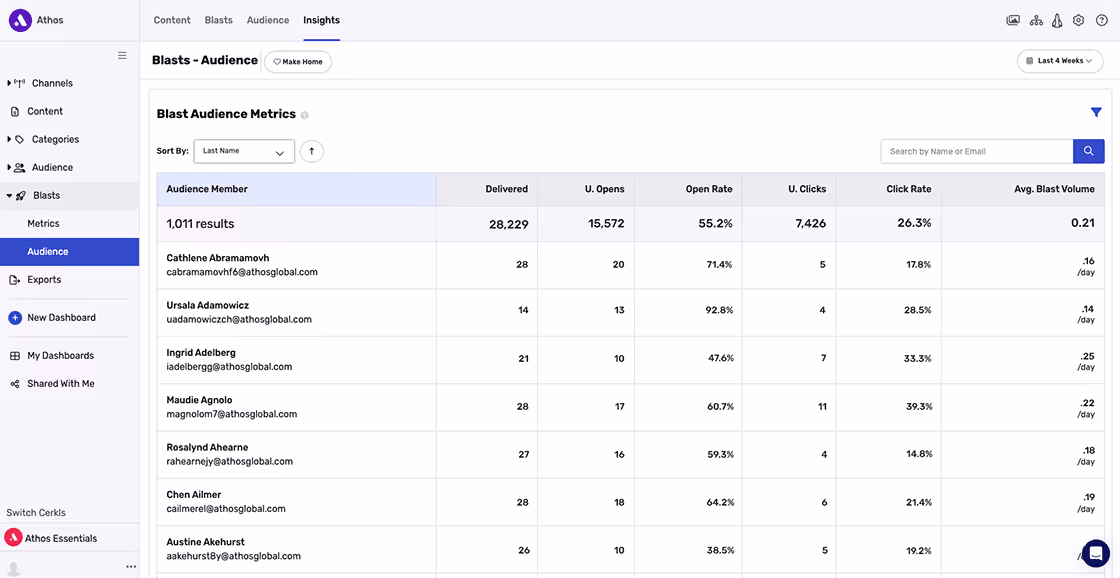Click the rocket ship icon in header
The image size is (1120, 578).
tap(1057, 20)
